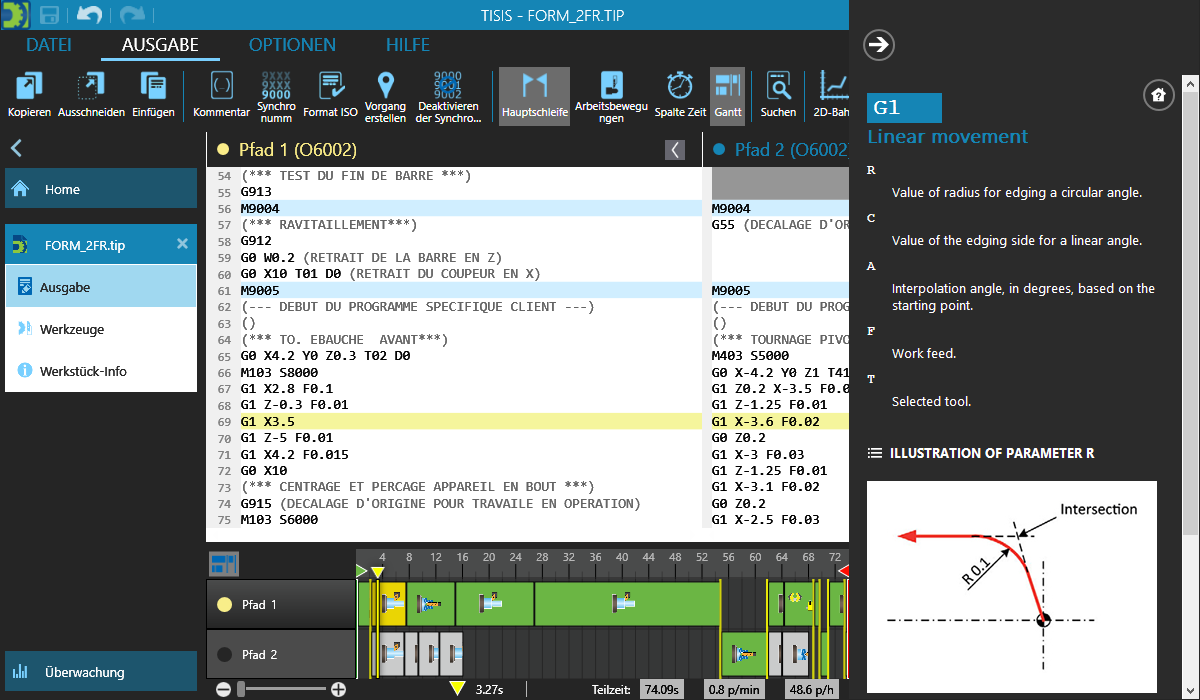Open the Format ISO tool
This screenshot has width=1200, height=700.
click(x=330, y=87)
